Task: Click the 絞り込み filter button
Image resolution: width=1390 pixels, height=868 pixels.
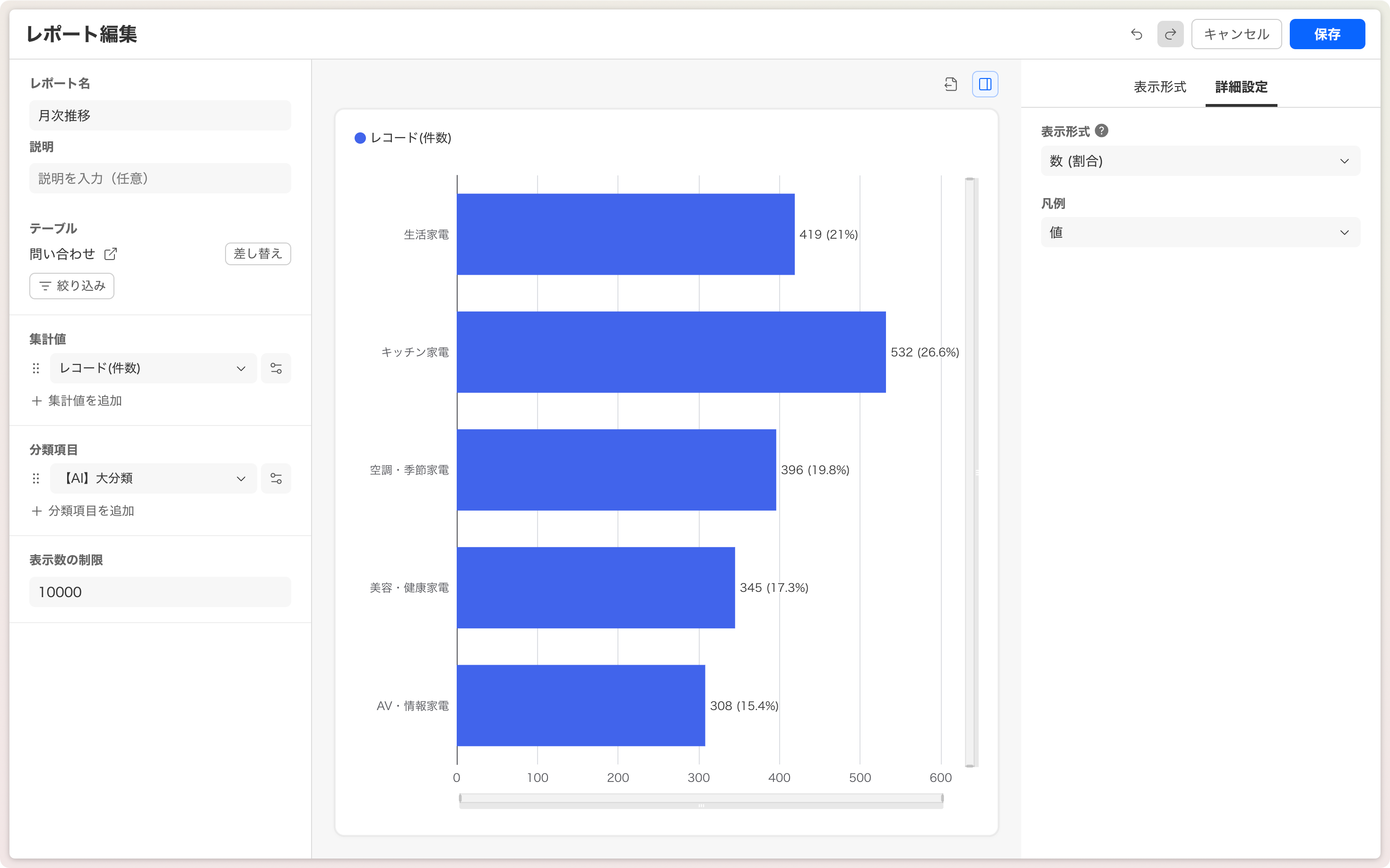Action: coord(72,286)
